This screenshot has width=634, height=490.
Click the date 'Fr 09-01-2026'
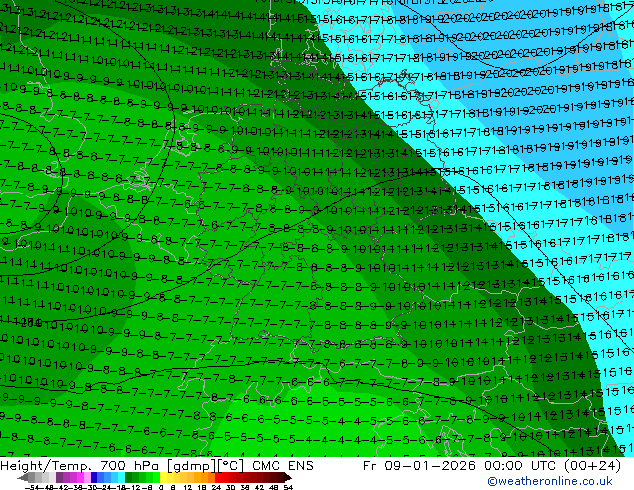point(419,466)
